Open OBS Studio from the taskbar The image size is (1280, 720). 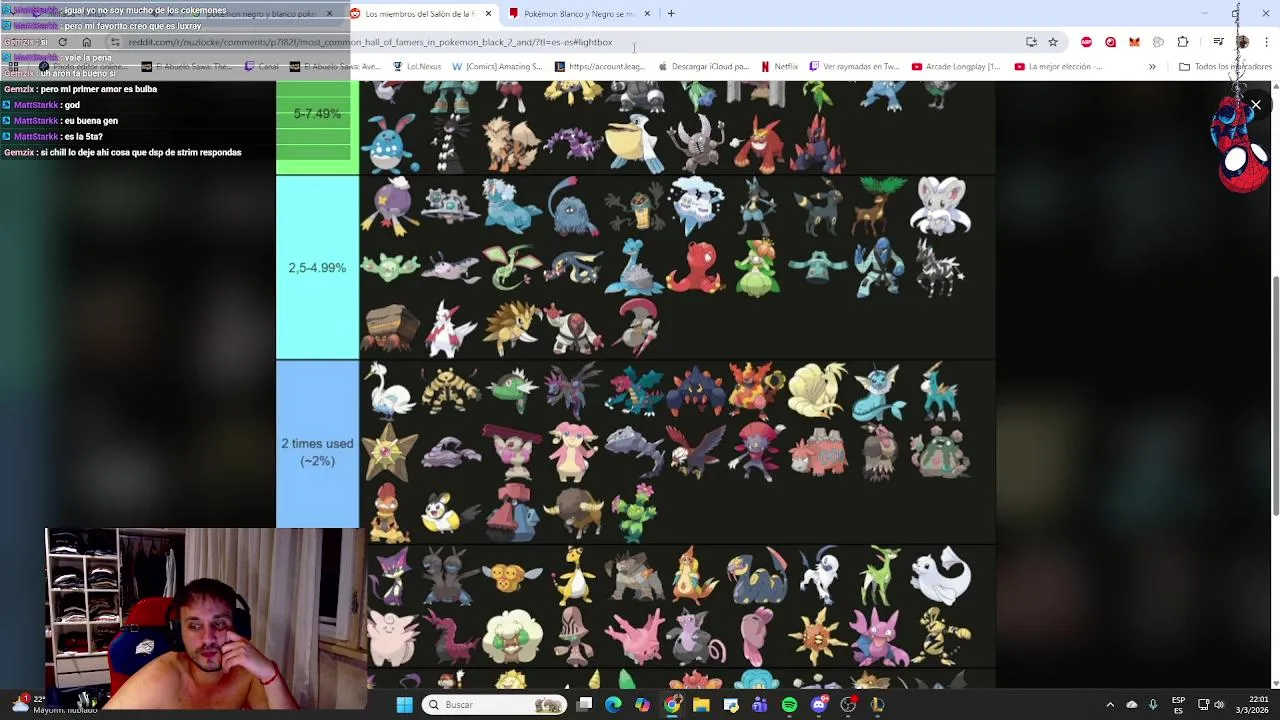(848, 705)
